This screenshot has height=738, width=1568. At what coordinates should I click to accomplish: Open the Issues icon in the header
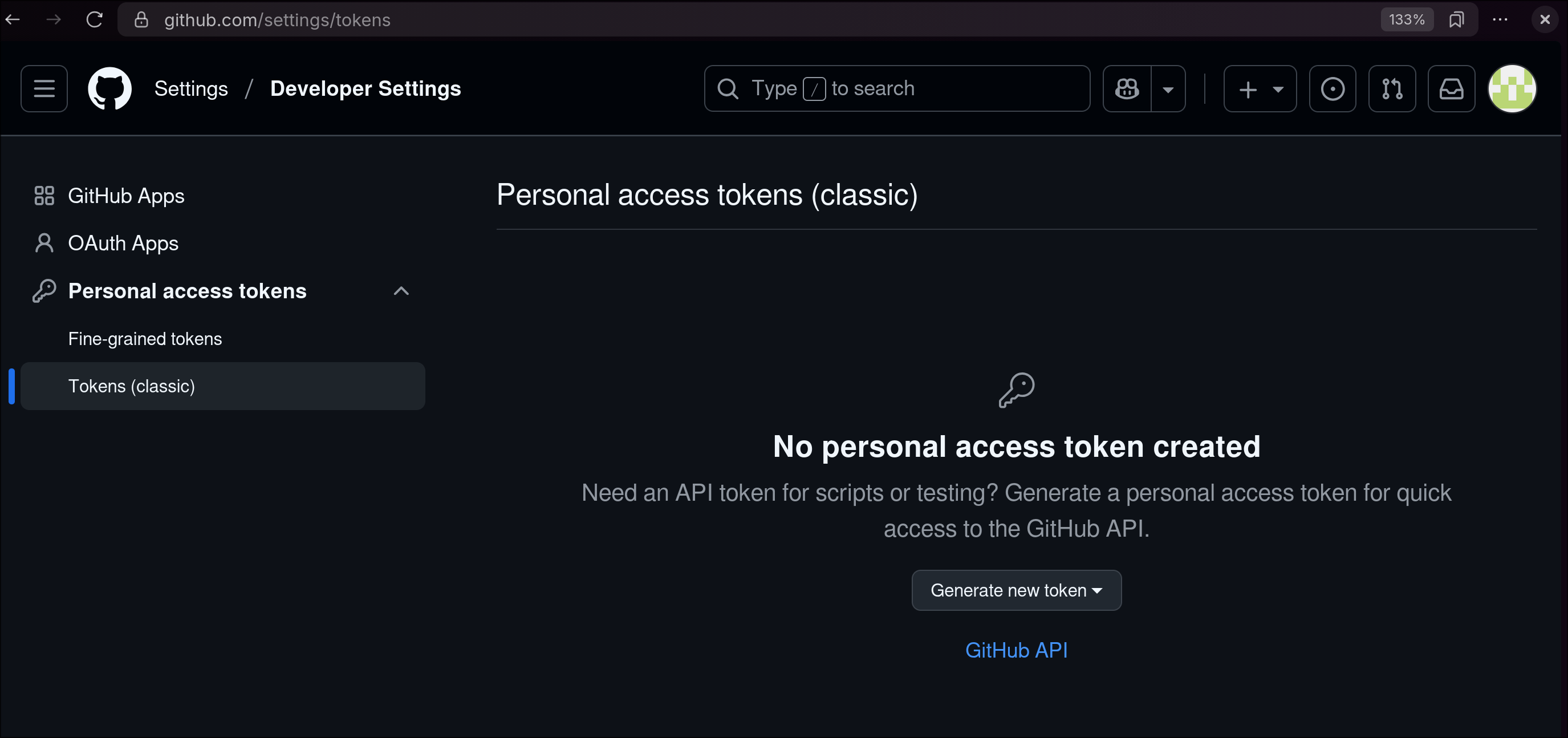(x=1333, y=89)
